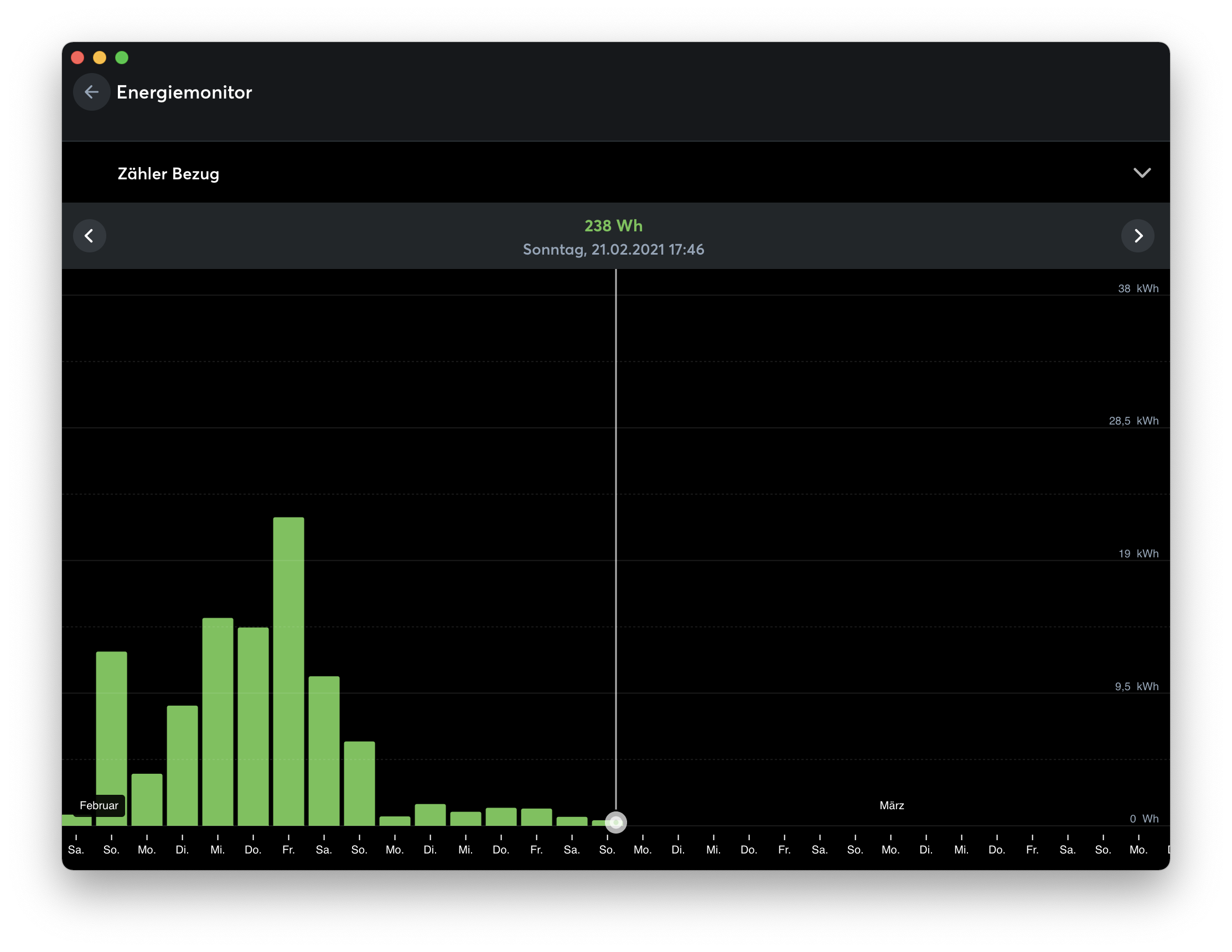Screen dimensions: 1232x952
Task: Go to previous period with left chevron
Action: point(90,236)
